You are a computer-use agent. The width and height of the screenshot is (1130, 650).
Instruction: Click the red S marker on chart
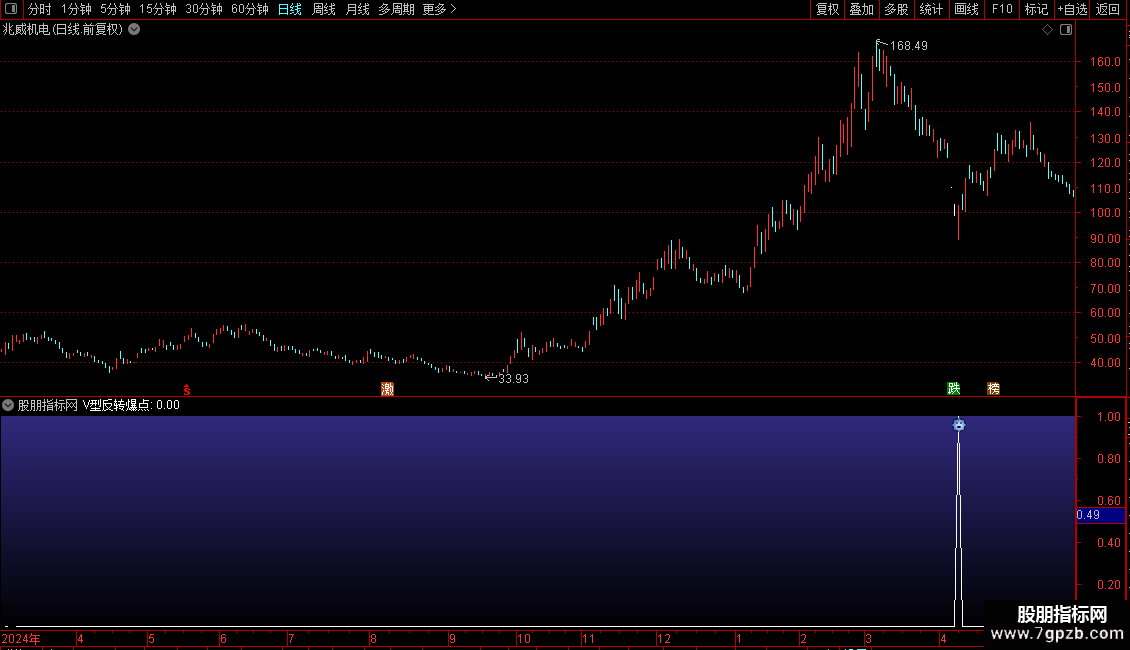tap(187, 390)
